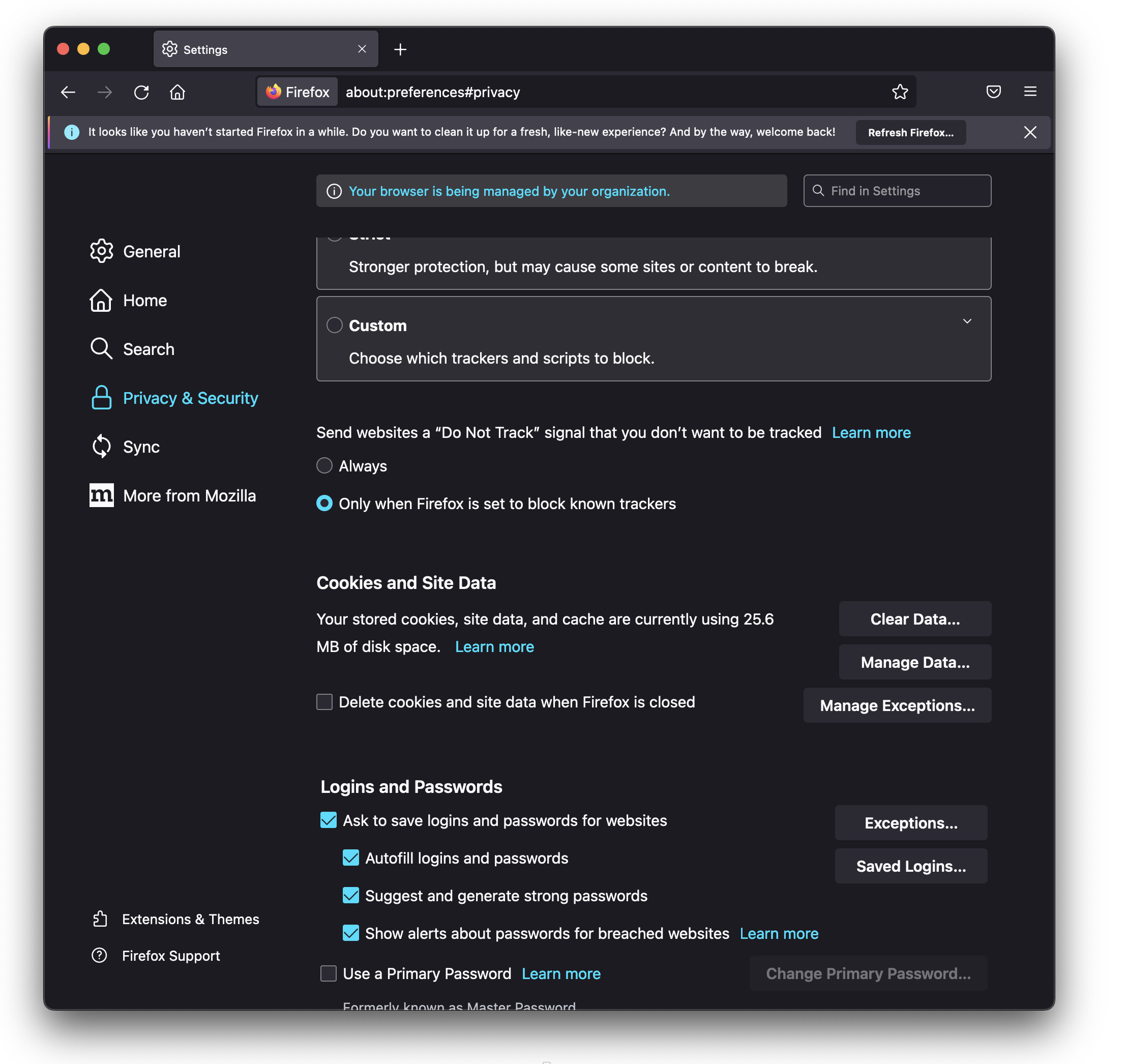The image size is (1126, 1064).
Task: Click the More from Mozilla icon
Action: point(100,495)
